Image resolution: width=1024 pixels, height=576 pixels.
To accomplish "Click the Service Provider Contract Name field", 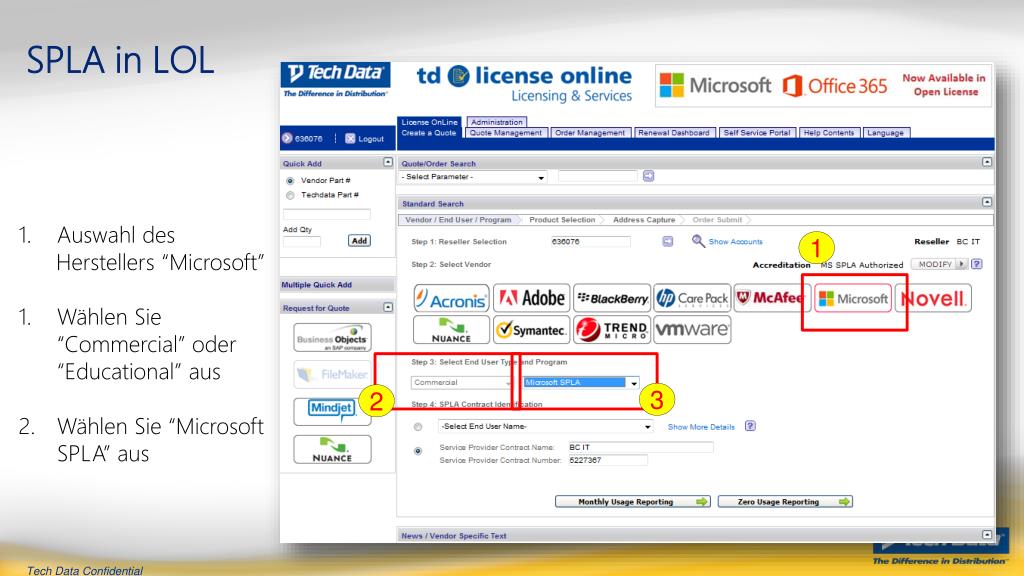I will point(641,447).
